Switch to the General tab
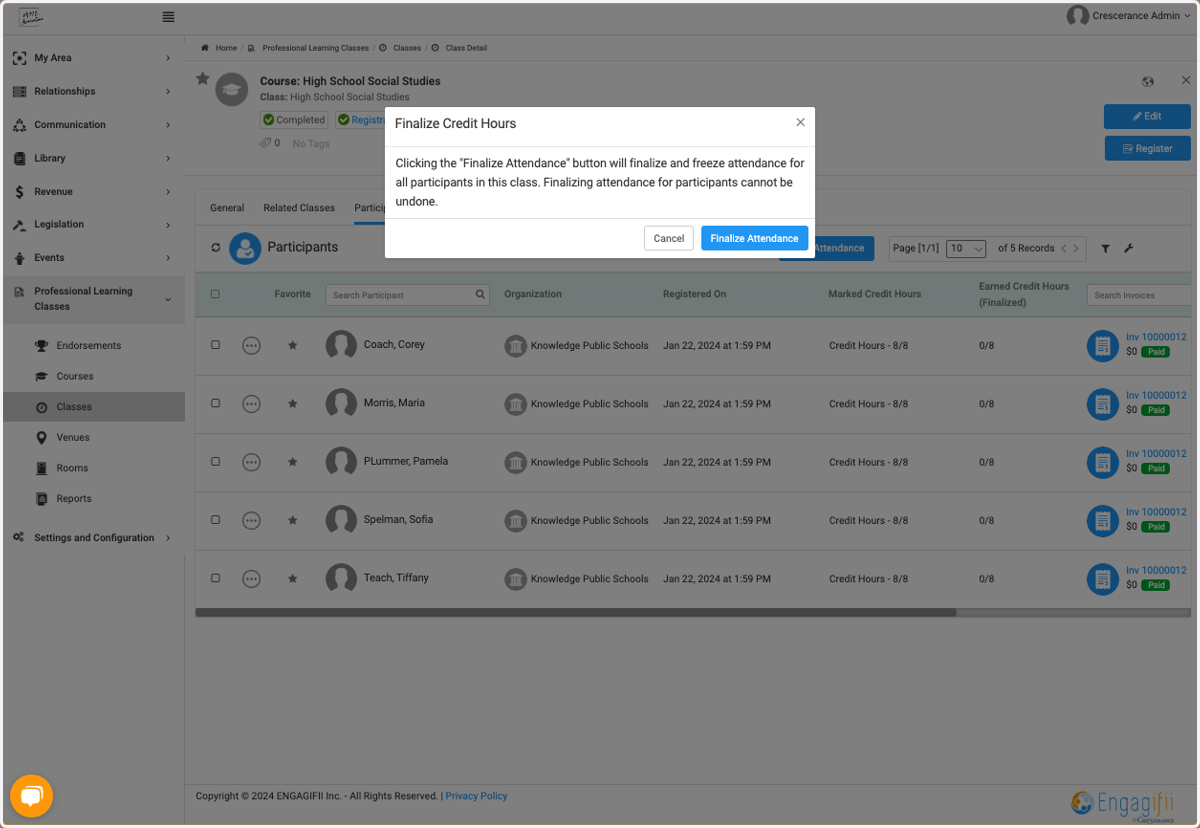The width and height of the screenshot is (1200, 828). [x=227, y=208]
